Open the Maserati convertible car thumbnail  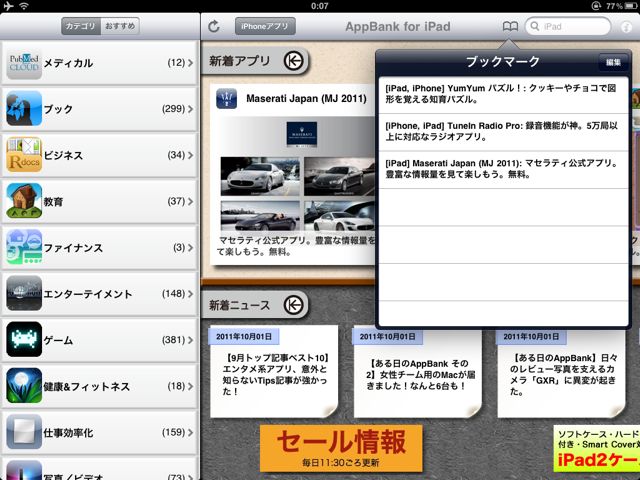260,216
